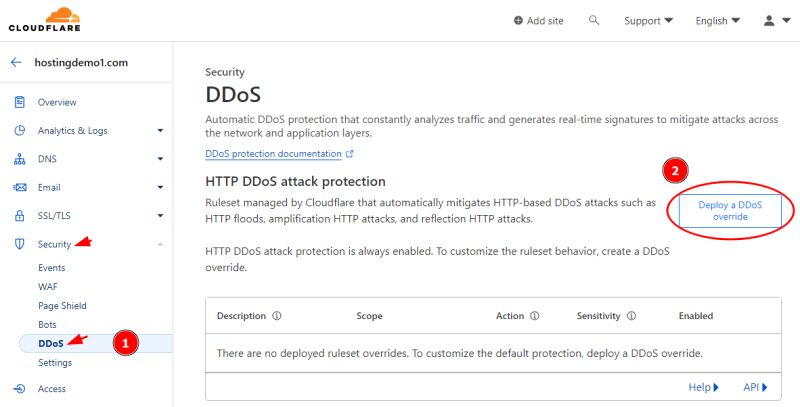
Task: Click the external link icon beside documentation
Action: click(x=349, y=154)
